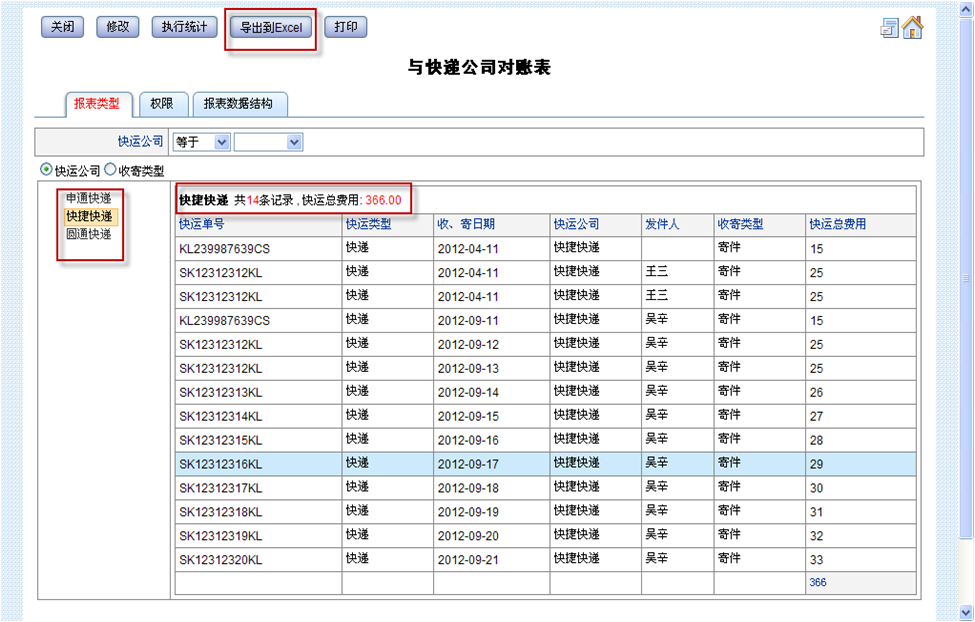This screenshot has width=975, height=622.
Task: Click the 关闭 button
Action: (62, 27)
